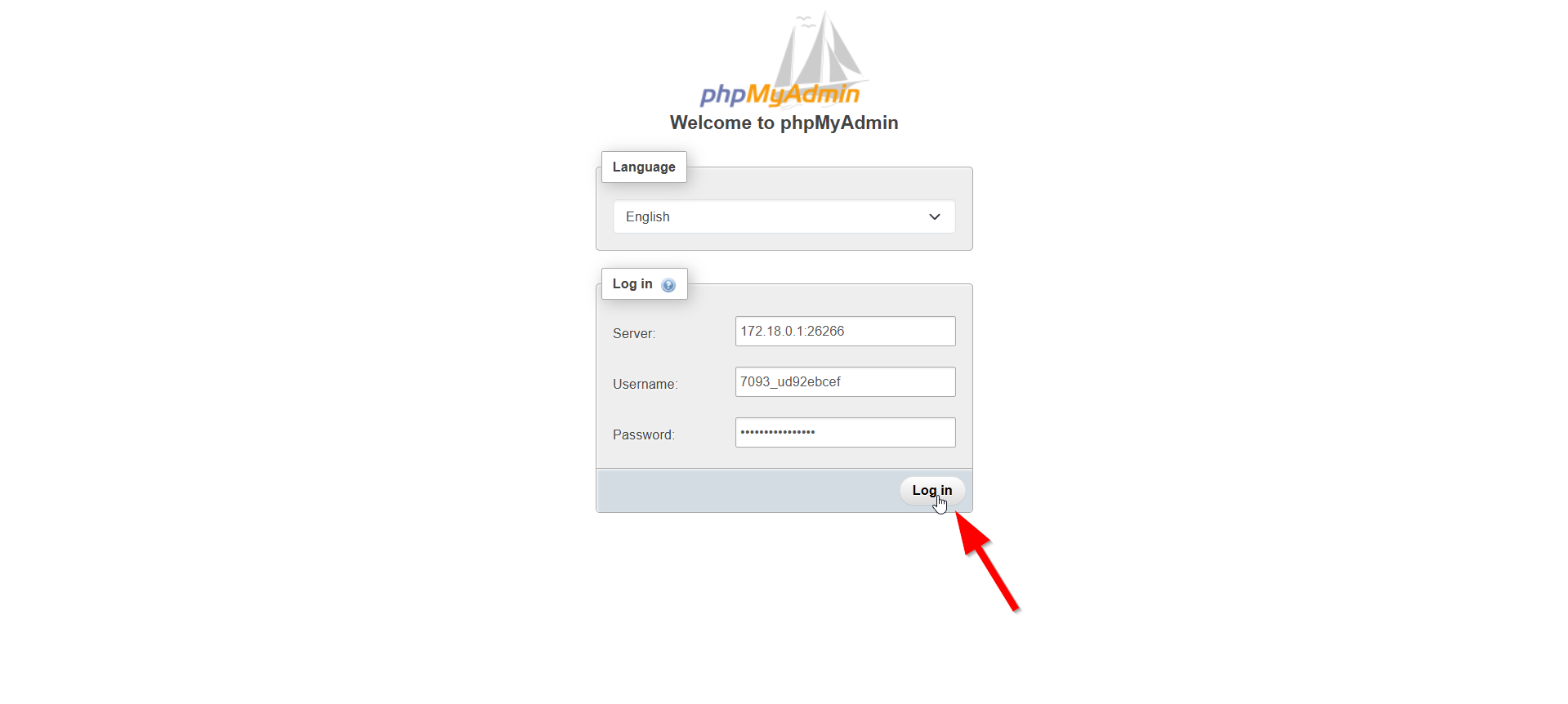Viewport: 1568px width, 704px height.
Task: Click the help question-mark icon beside Log in
Action: [668, 285]
